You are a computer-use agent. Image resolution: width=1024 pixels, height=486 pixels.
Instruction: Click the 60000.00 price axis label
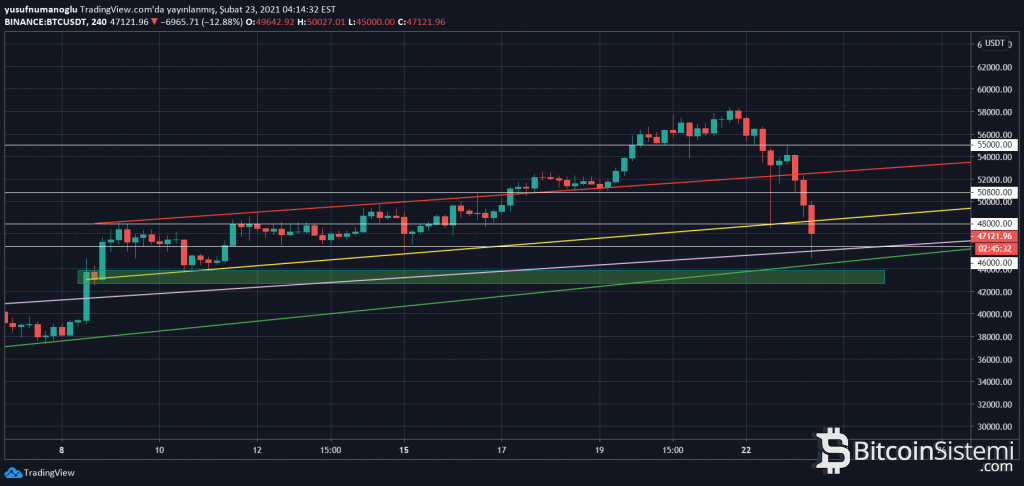pyautogui.click(x=995, y=89)
